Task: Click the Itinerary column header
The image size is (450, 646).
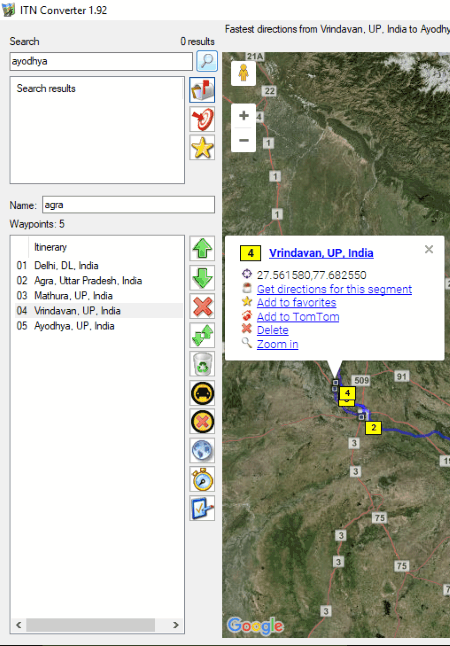Action: click(50, 247)
